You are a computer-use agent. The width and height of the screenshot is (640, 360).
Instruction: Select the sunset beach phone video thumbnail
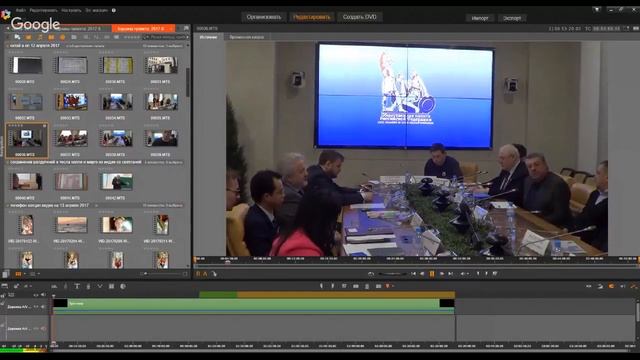[71, 224]
